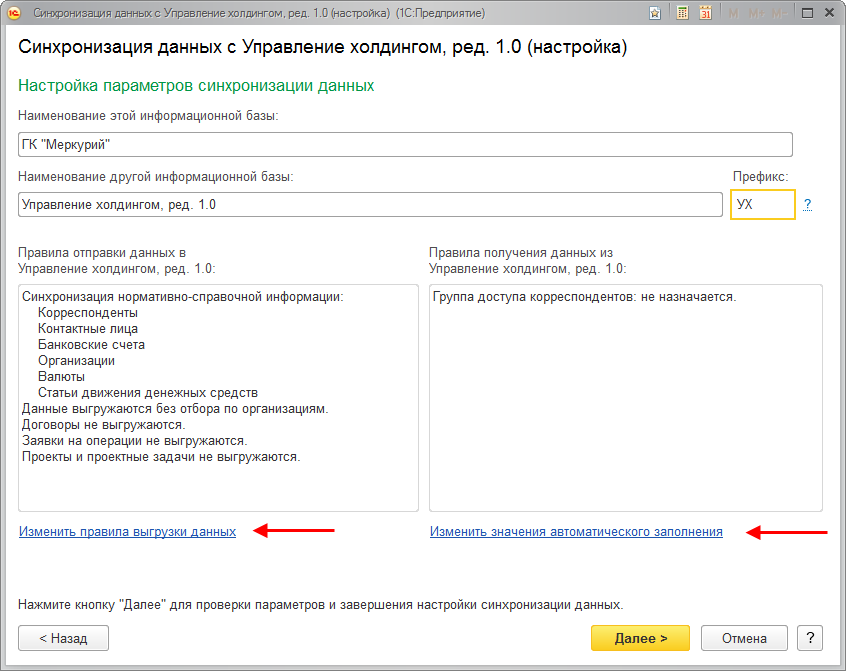
Task: Maximize the synchronization settings window
Action: pyautogui.click(x=807, y=13)
